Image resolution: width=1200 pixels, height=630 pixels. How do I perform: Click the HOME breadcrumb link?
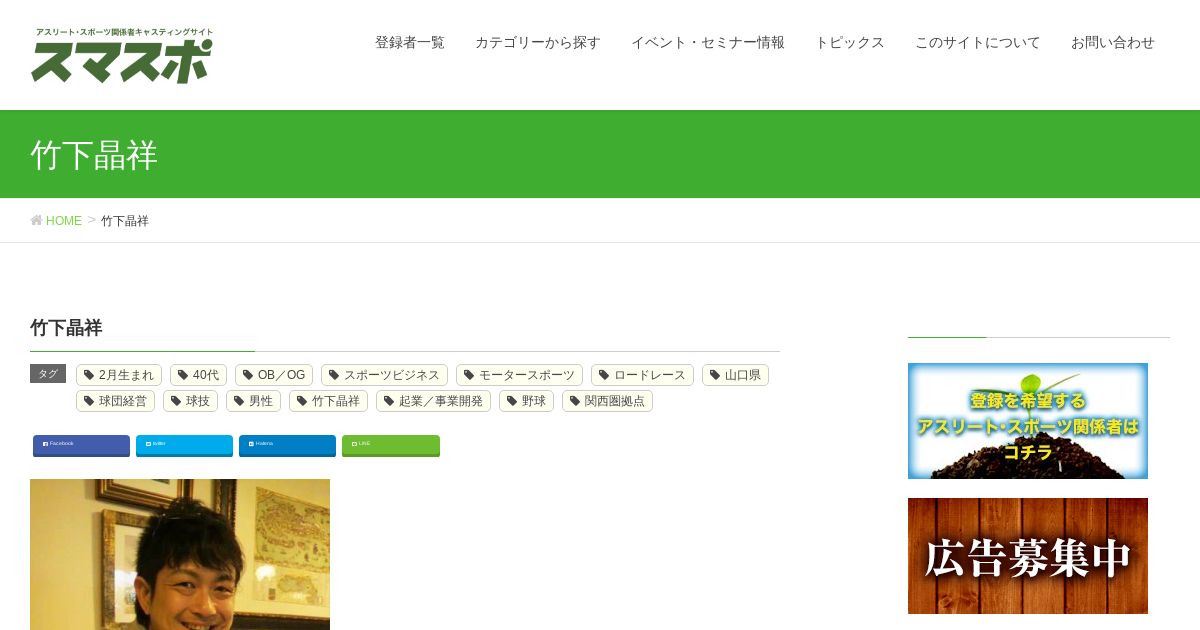pyautogui.click(x=64, y=221)
